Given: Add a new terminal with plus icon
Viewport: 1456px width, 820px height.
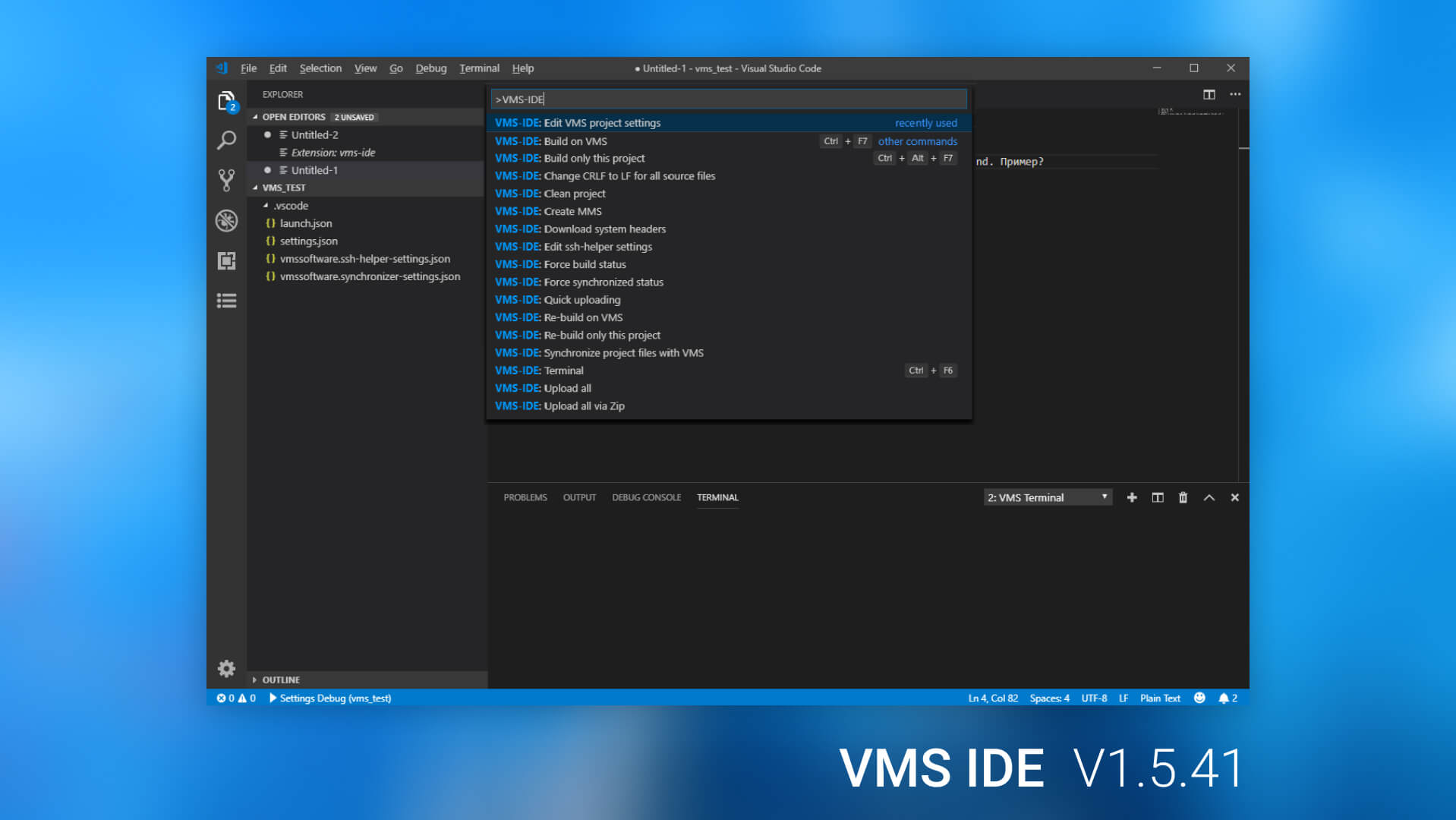Looking at the screenshot, I should (x=1132, y=497).
